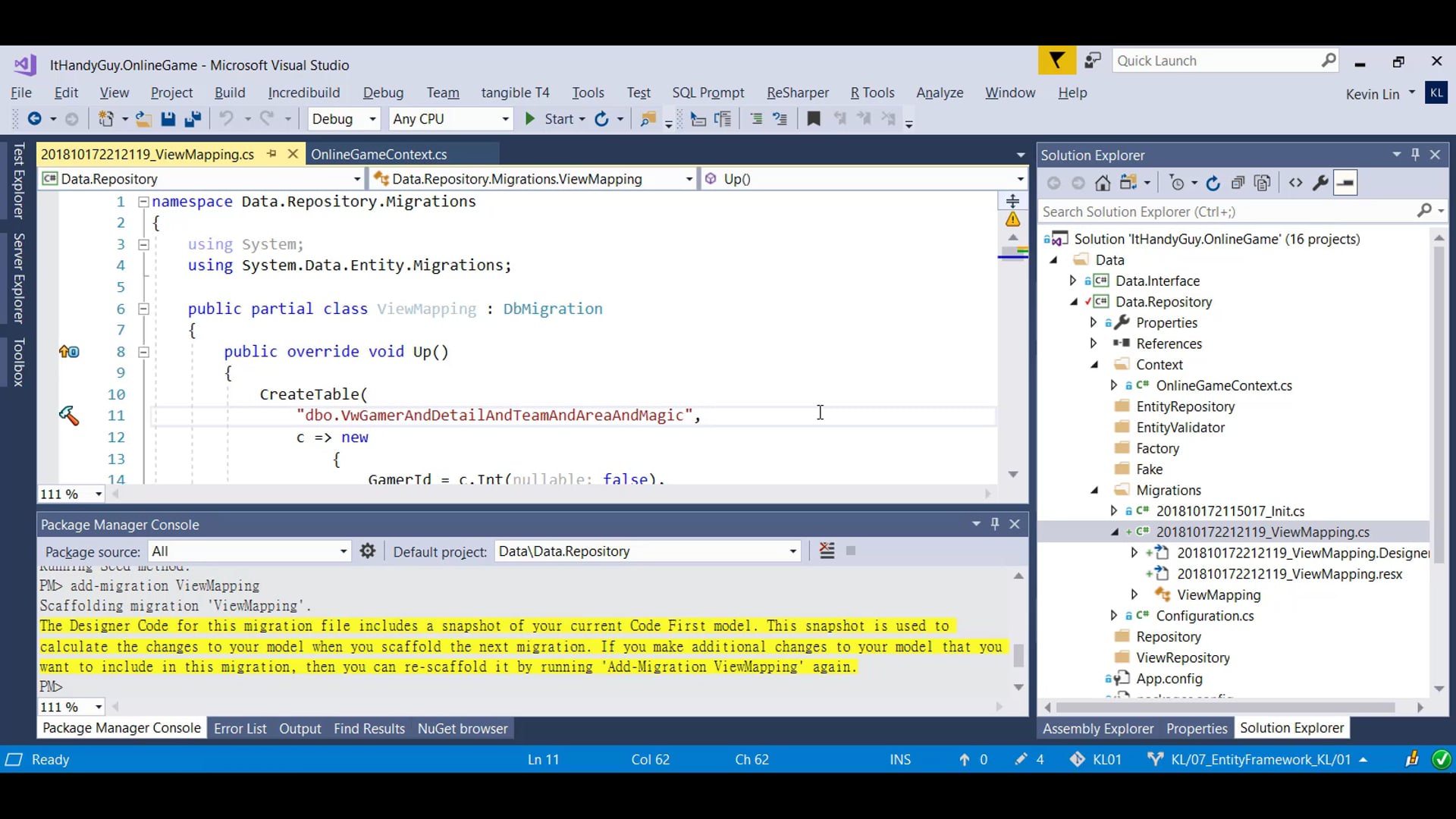Click the bookmark toggle icon in toolbar
Viewport: 1456px width, 819px height.
(814, 119)
